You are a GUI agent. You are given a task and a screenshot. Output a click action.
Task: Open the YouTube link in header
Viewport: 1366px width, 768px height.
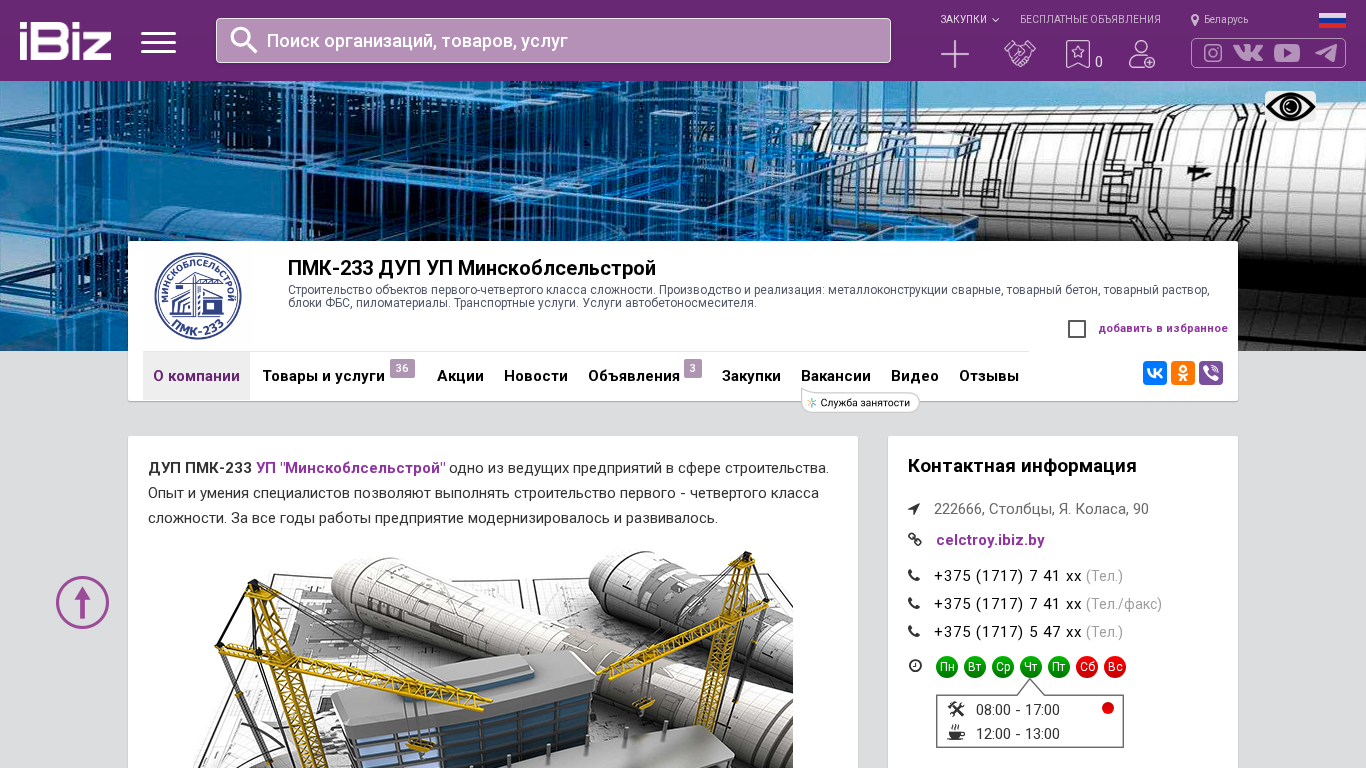(1287, 53)
